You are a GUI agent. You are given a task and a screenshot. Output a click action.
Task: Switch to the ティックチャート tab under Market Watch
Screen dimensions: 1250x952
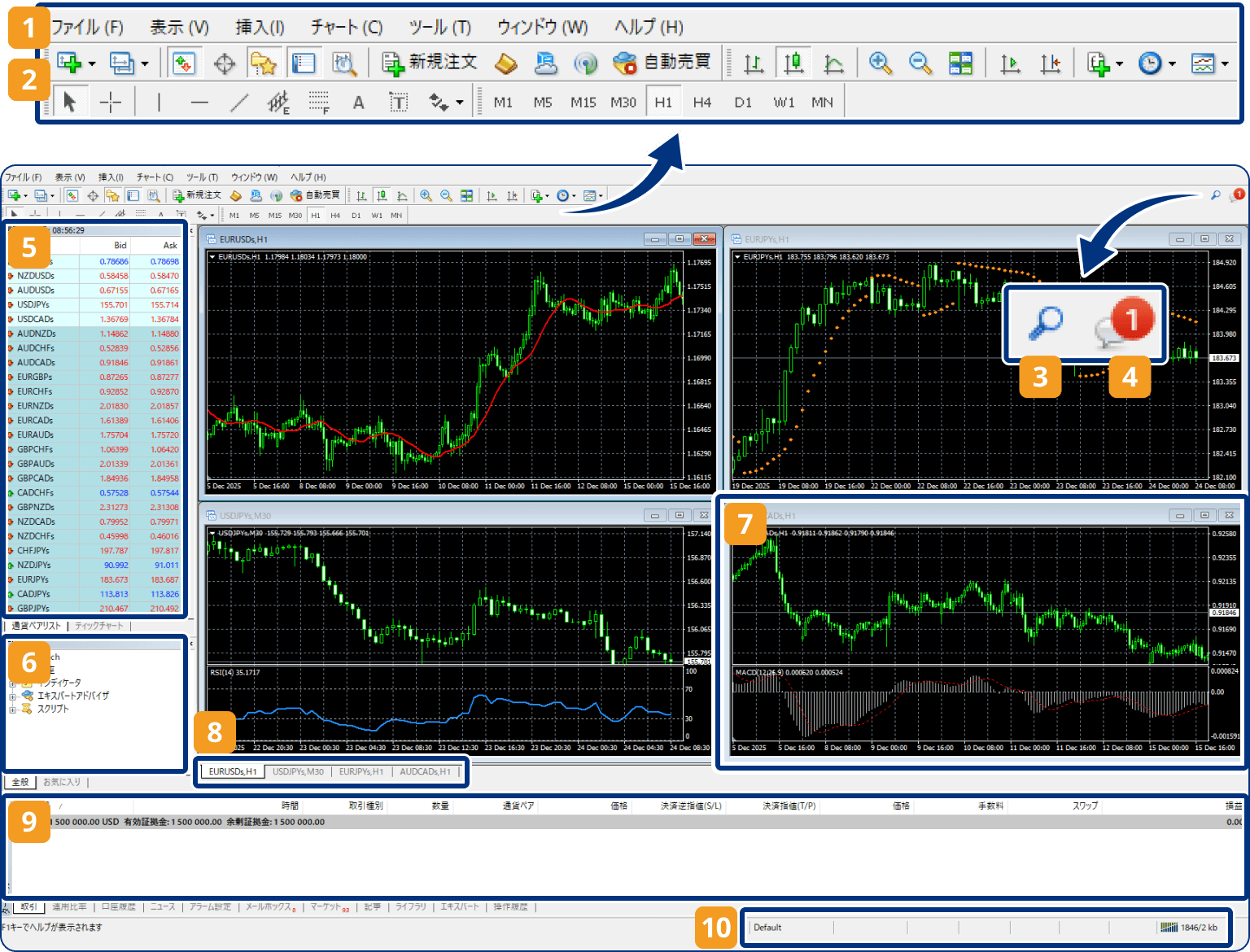99,626
